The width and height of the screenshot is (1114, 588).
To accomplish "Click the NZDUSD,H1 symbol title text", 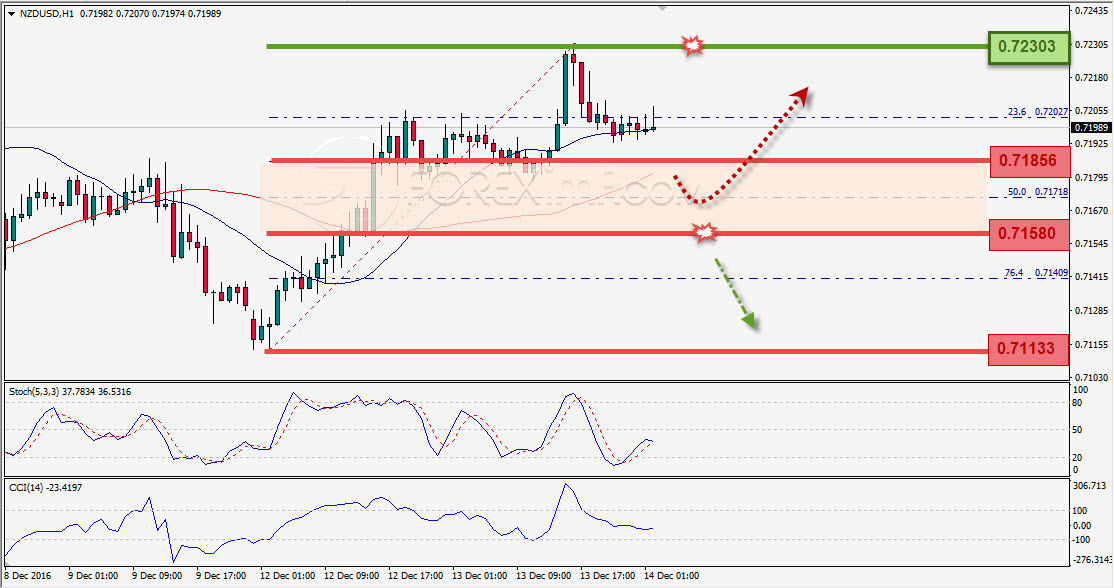I will [47, 13].
